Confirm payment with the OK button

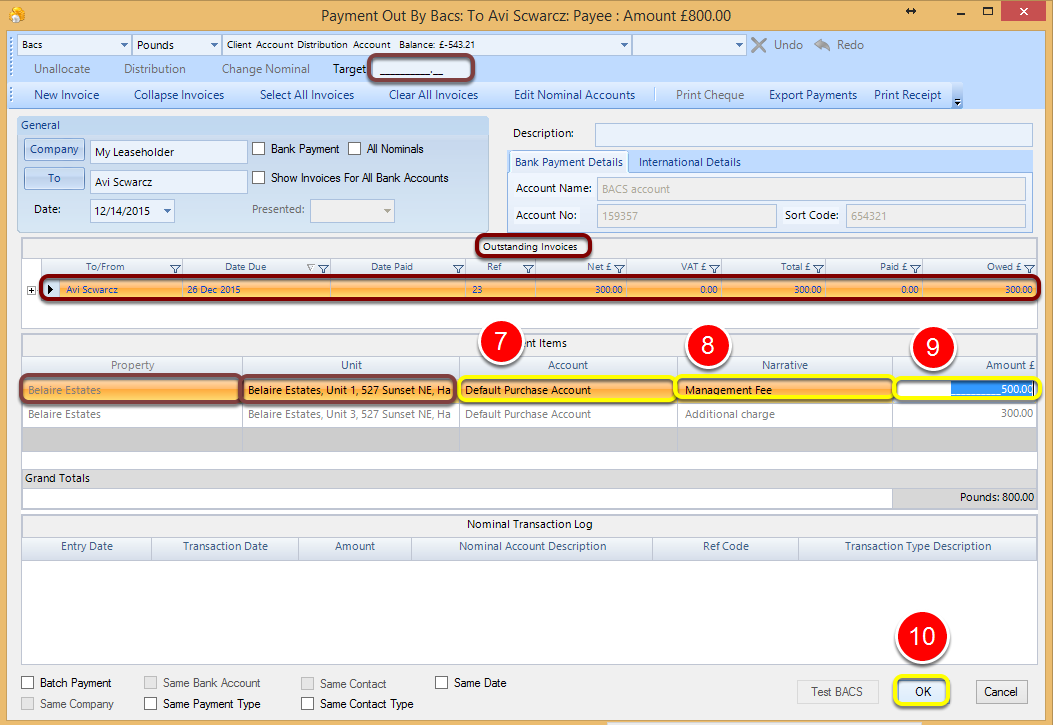(922, 691)
